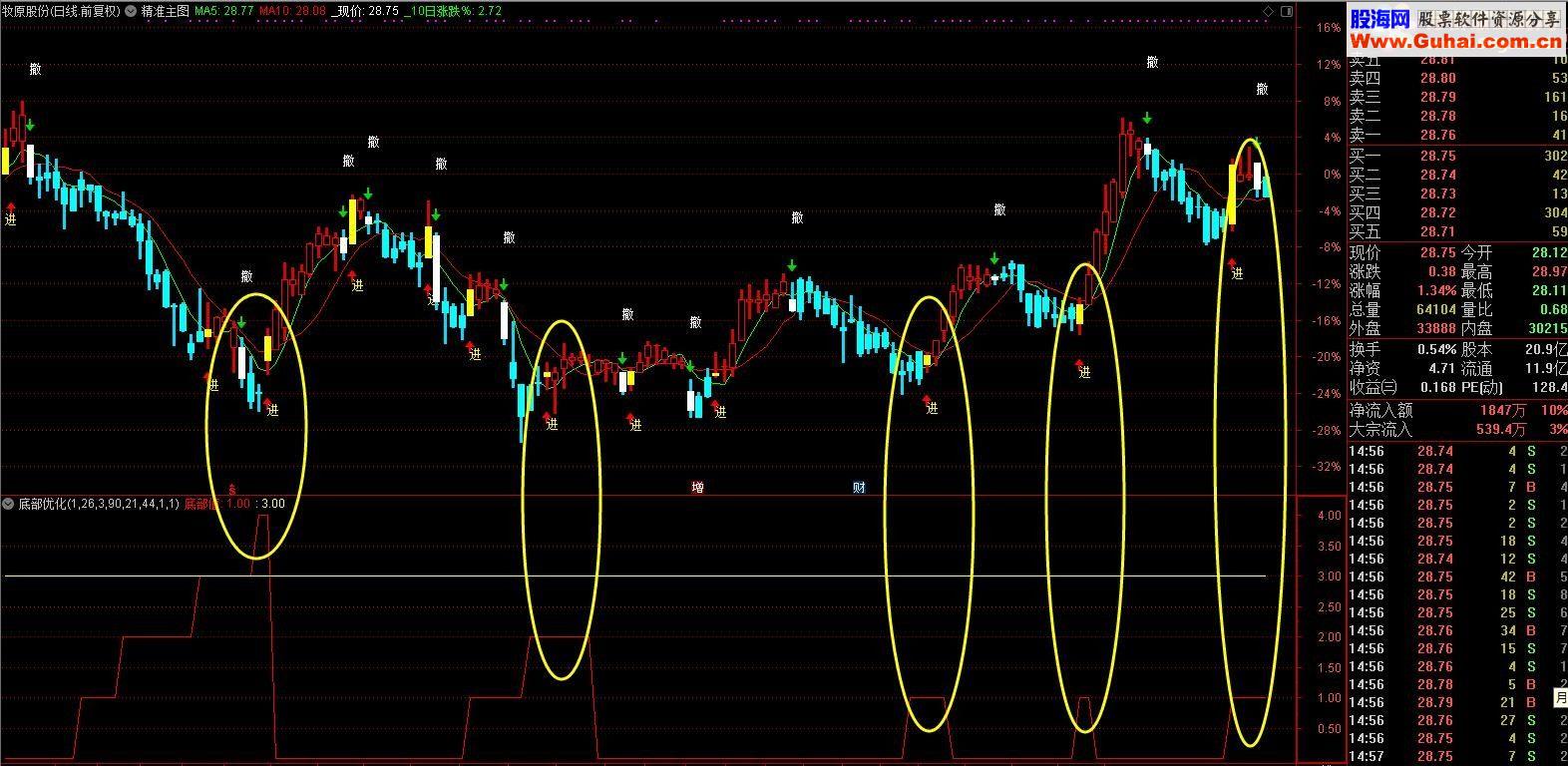Click the 最低 28.11 value

[x=1549, y=290]
